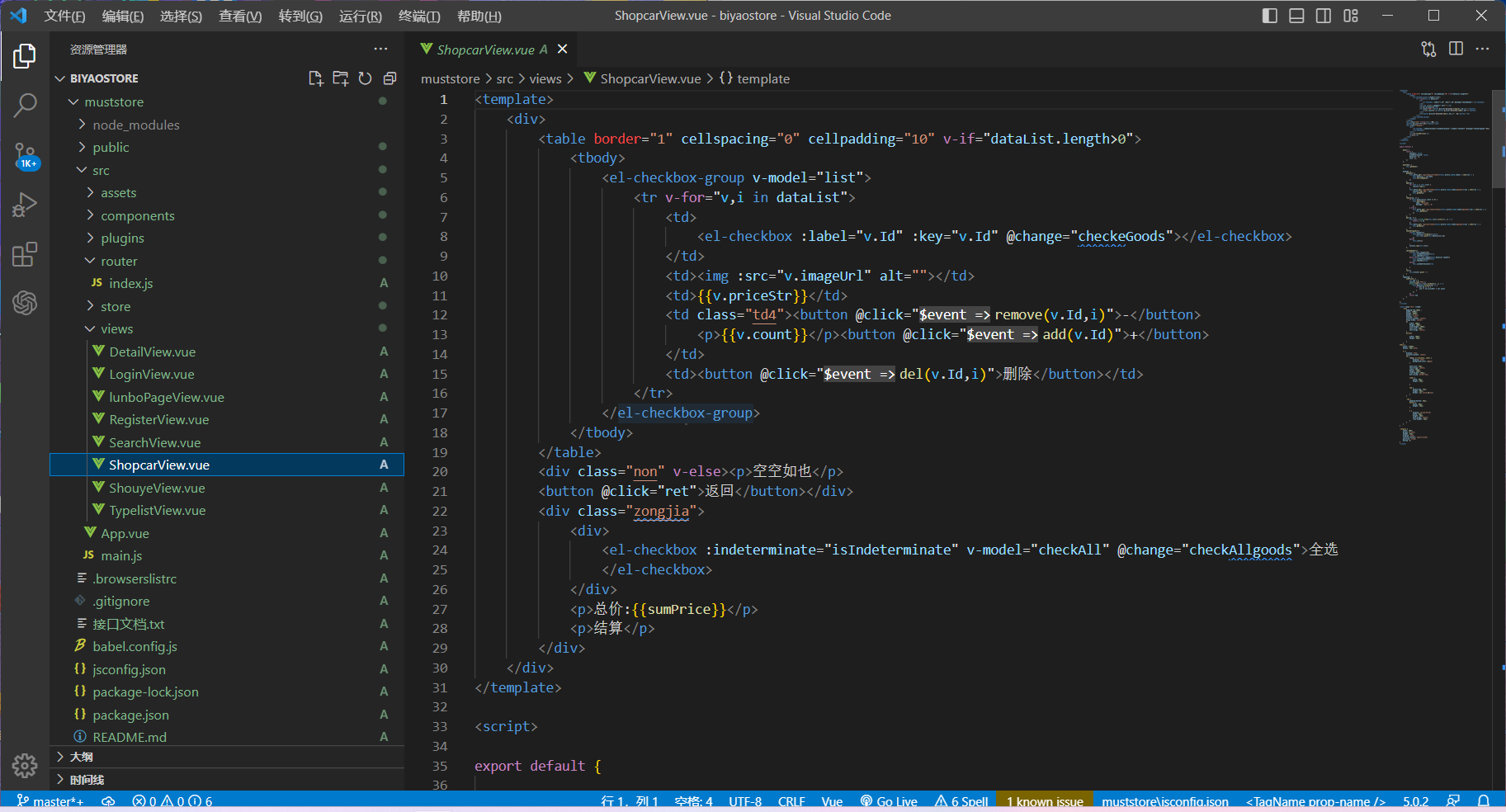Collapse the BIYAOSTORE explorer section

point(59,78)
